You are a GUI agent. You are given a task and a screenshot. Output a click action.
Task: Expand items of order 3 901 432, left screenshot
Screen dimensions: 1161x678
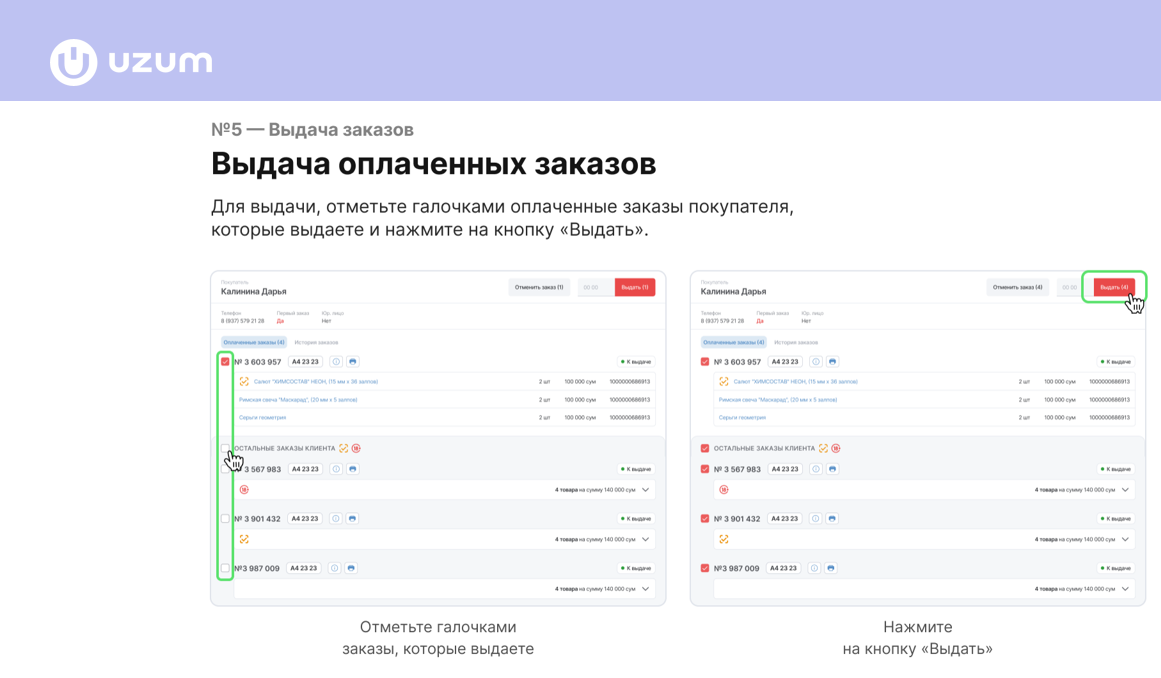tap(646, 540)
